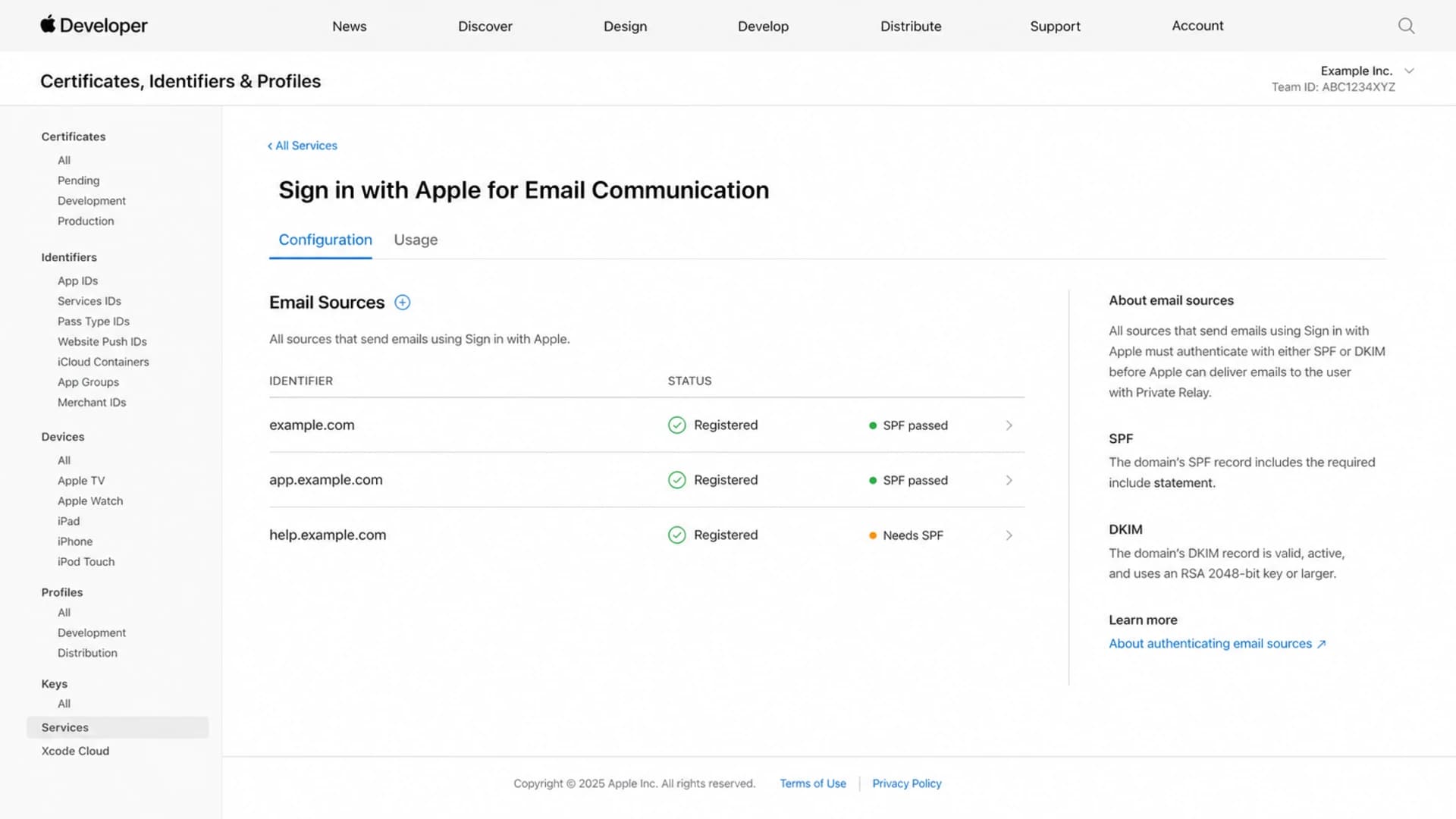This screenshot has height=819, width=1456.
Task: Select iPod Touch devices
Action: (86, 562)
